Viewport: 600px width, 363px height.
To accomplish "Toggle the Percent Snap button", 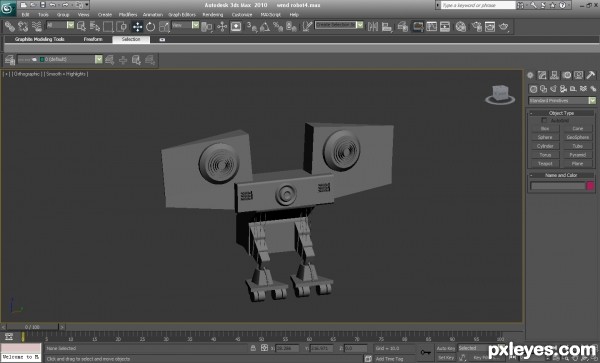I will point(278,26).
